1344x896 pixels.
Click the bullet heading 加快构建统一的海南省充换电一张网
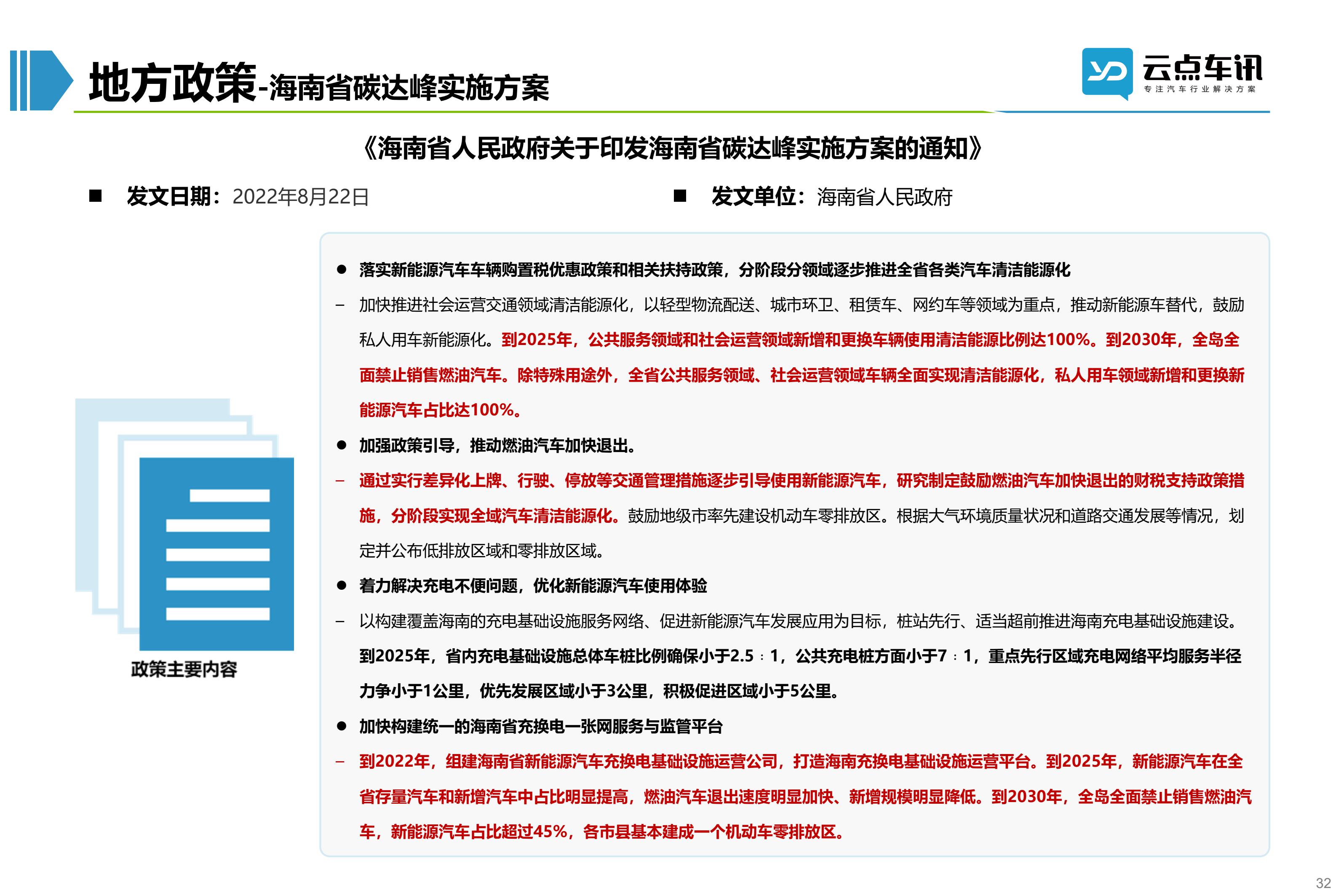541,727
